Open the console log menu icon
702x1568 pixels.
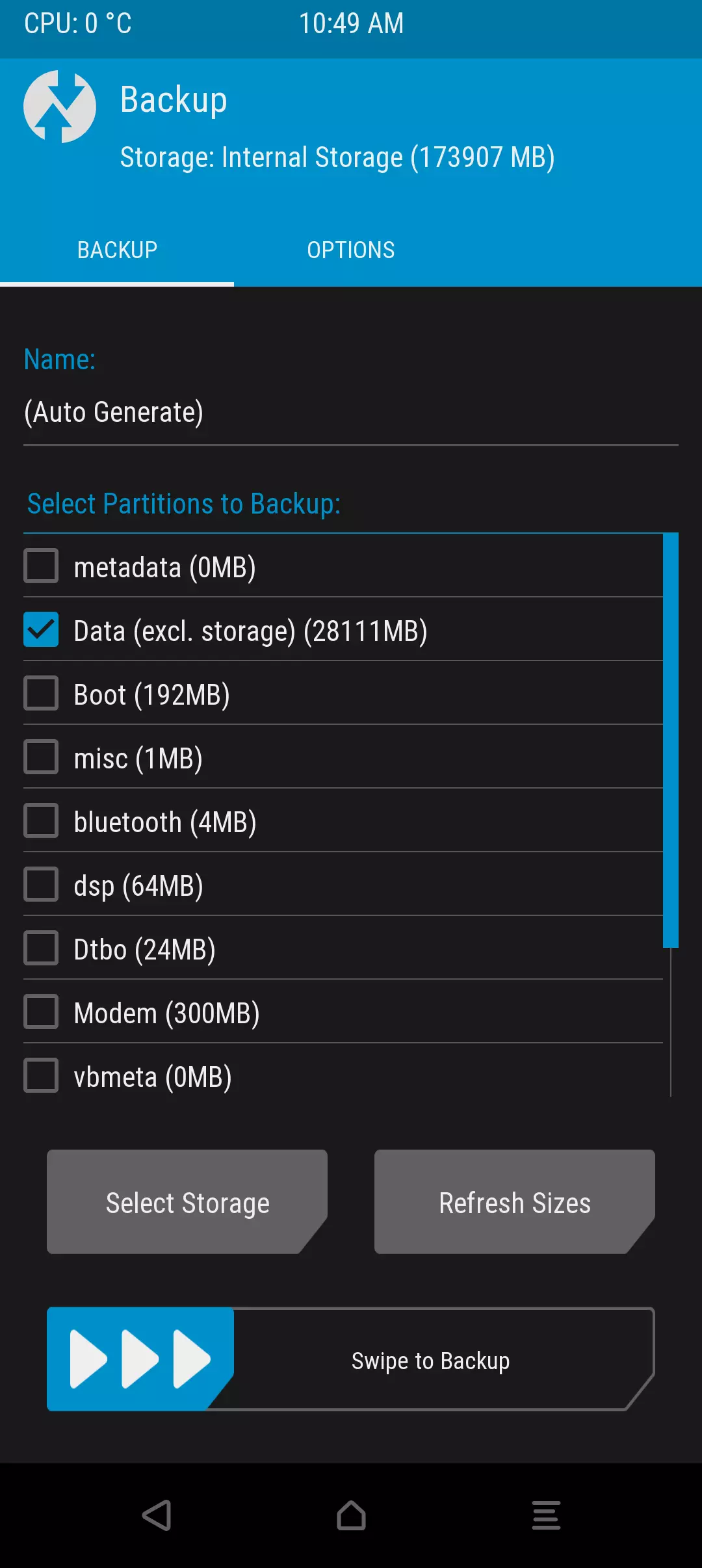[x=546, y=1515]
